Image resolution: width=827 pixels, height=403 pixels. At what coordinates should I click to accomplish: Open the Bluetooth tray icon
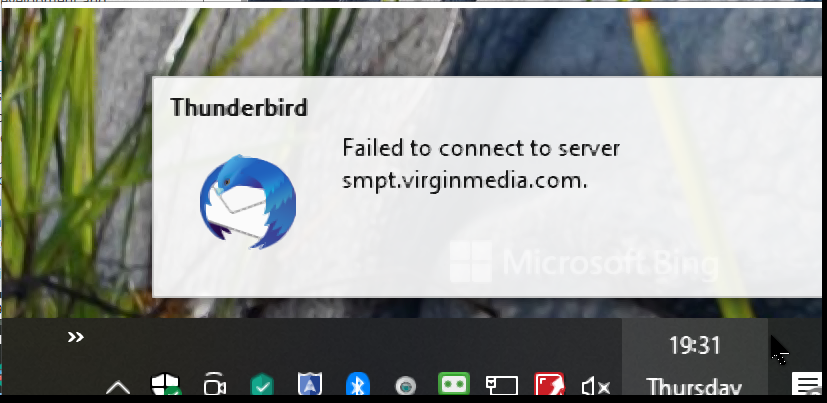358,385
